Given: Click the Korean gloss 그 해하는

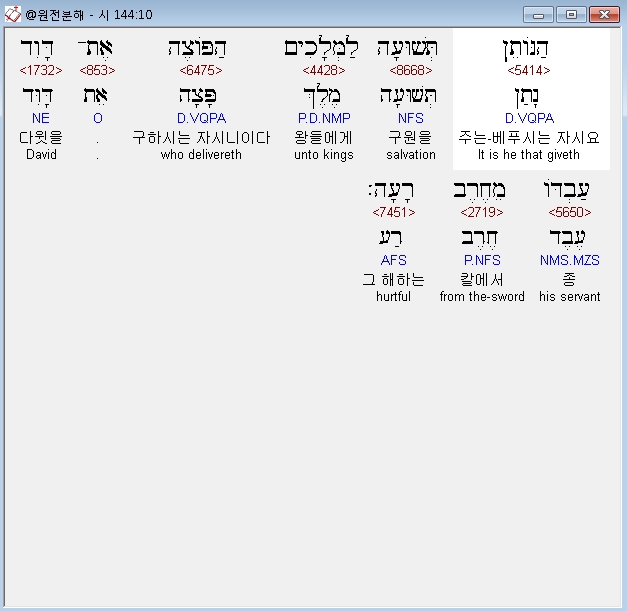Looking at the screenshot, I should pyautogui.click(x=393, y=280).
